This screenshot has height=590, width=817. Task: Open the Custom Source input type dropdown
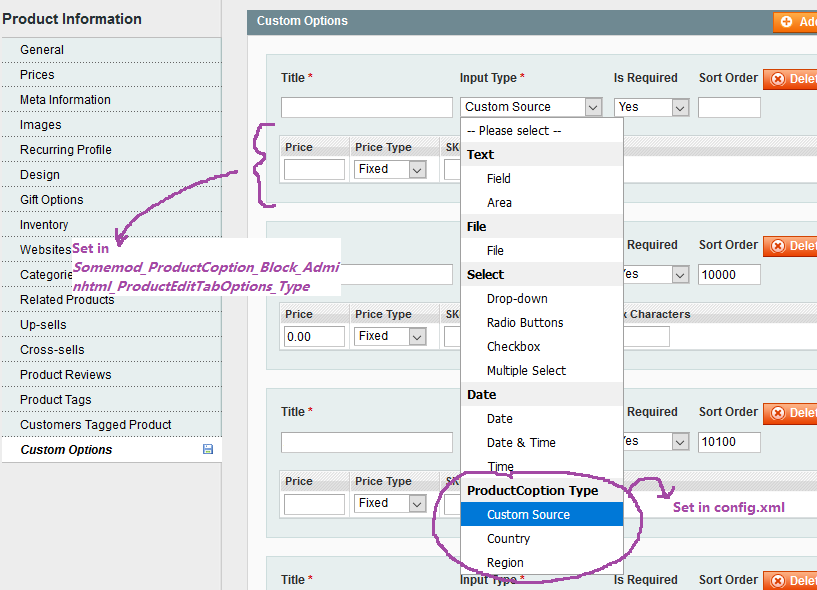point(532,107)
